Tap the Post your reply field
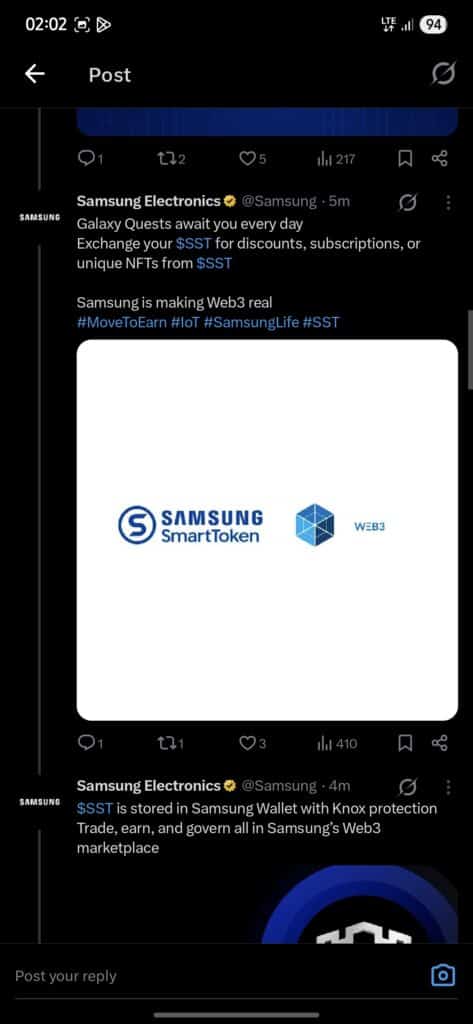Viewport: 473px width, 1024px height. [216, 976]
